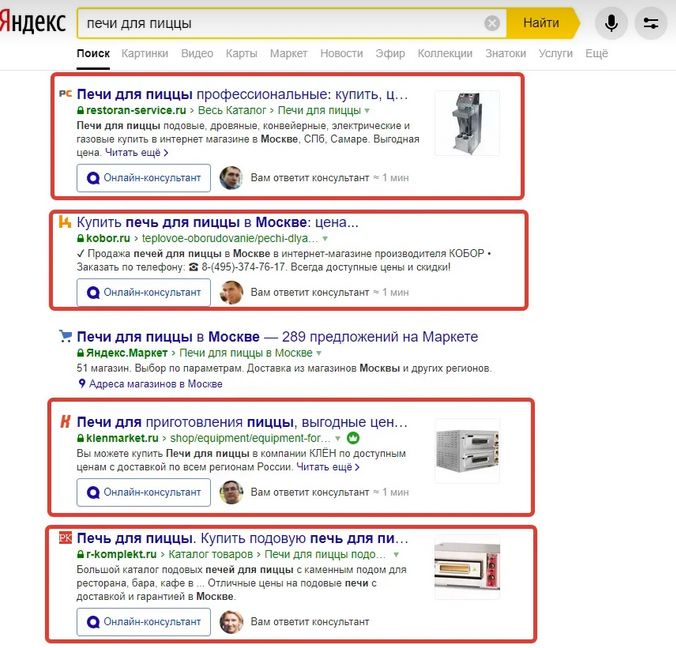
Task: Open result Купить подовую печь для пиццы
Action: coord(242,538)
